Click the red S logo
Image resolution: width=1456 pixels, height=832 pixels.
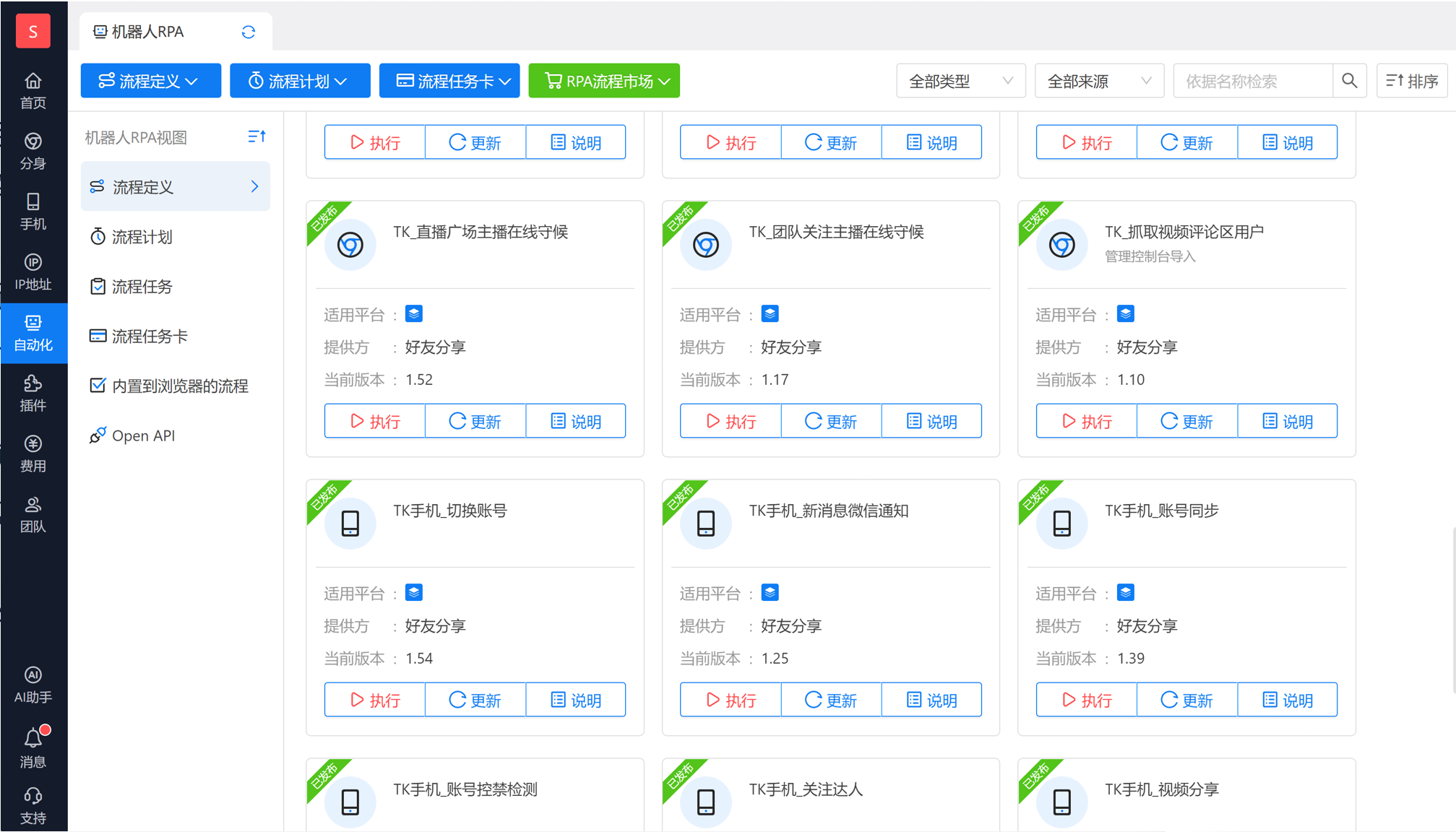33,31
